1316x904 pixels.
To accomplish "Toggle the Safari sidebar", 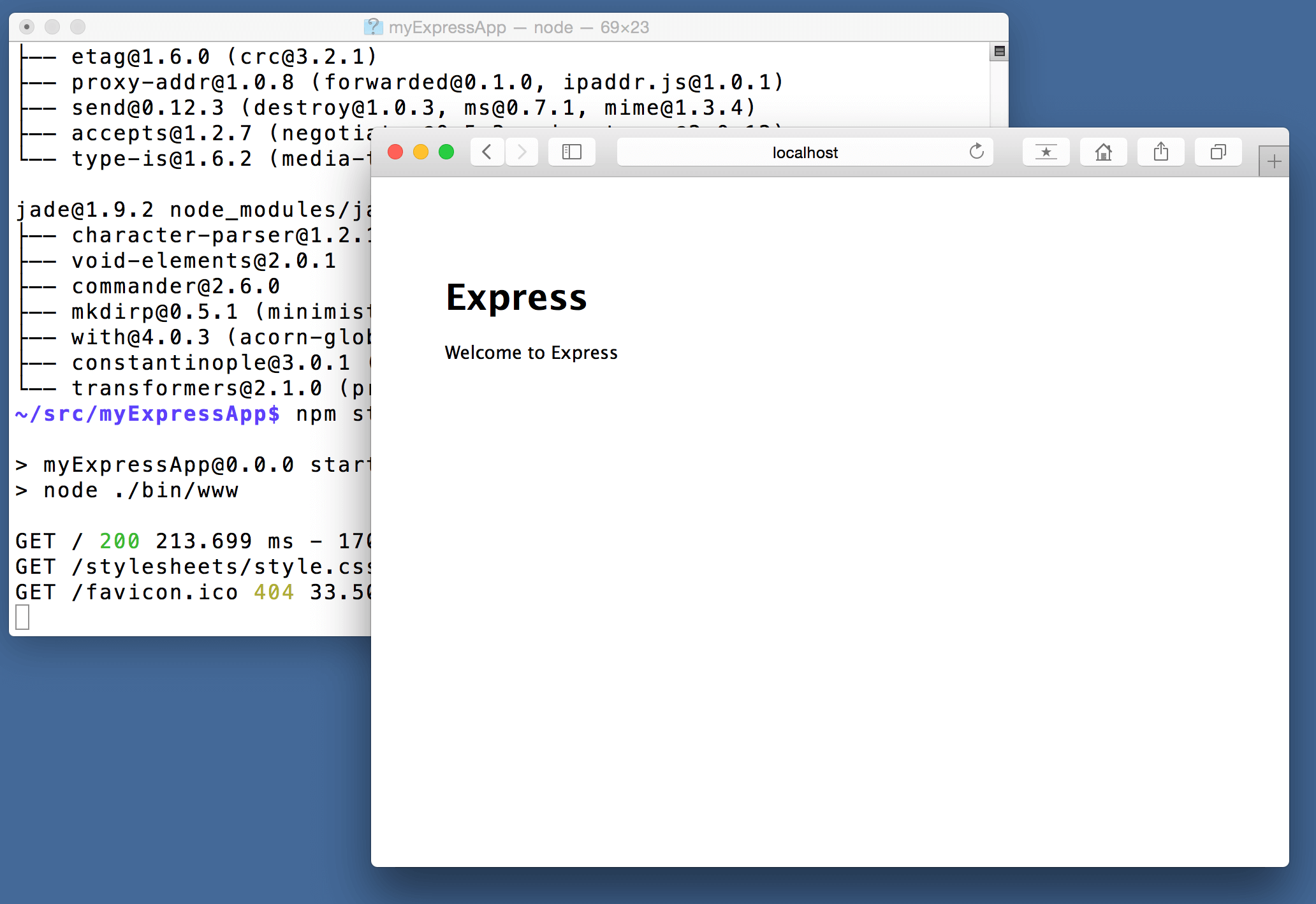I will coord(571,152).
